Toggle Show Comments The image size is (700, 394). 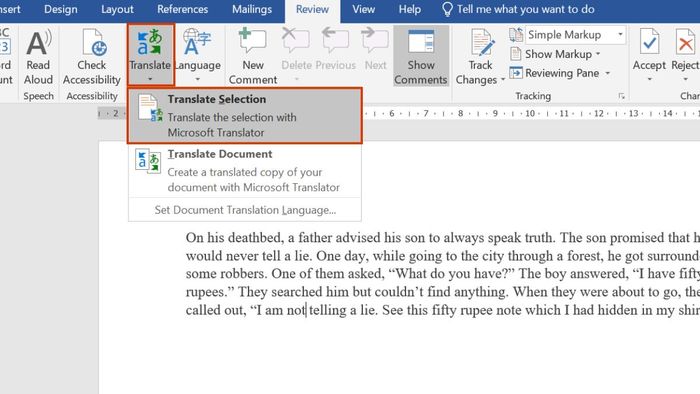point(421,56)
